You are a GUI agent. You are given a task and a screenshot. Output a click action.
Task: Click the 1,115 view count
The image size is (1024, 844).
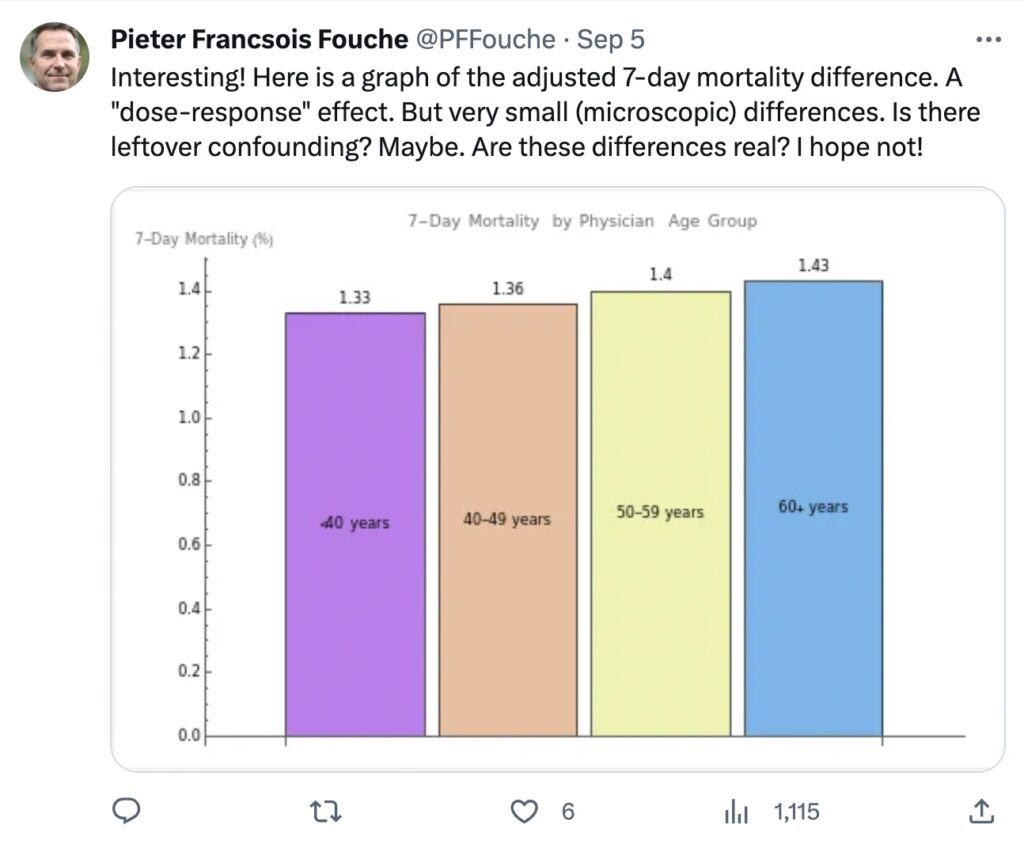(796, 812)
